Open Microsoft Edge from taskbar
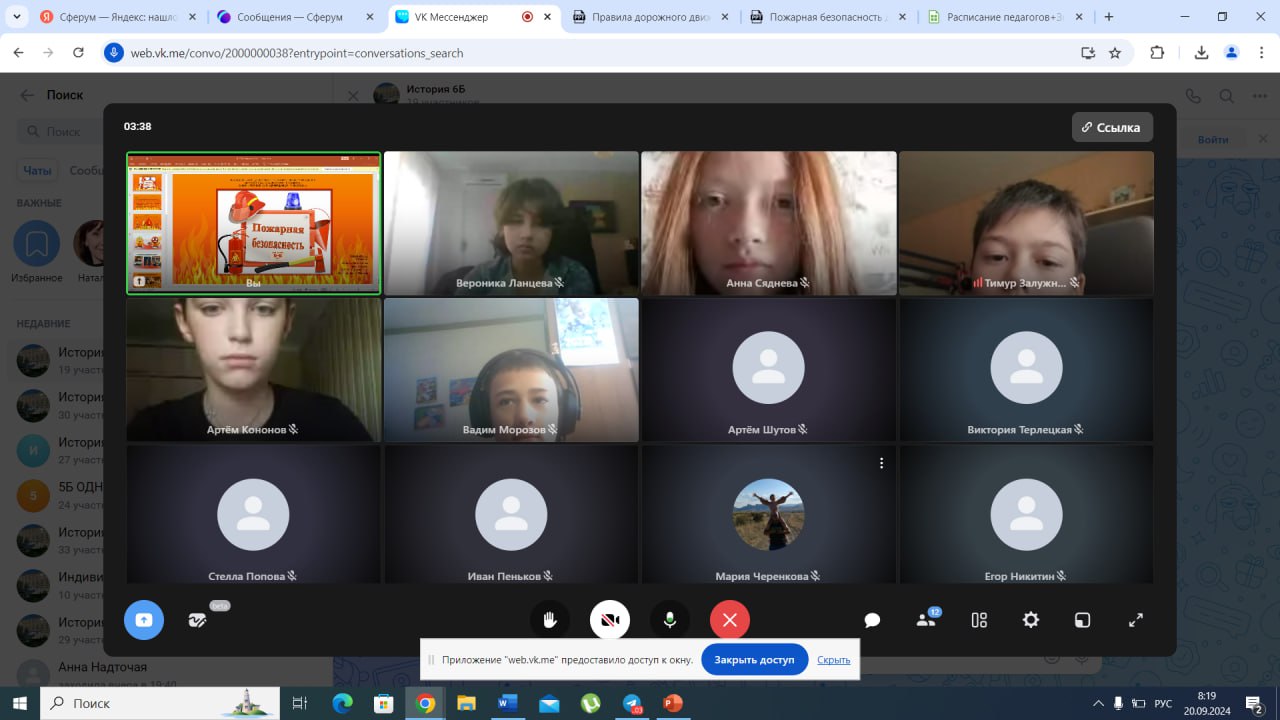 pyautogui.click(x=341, y=703)
